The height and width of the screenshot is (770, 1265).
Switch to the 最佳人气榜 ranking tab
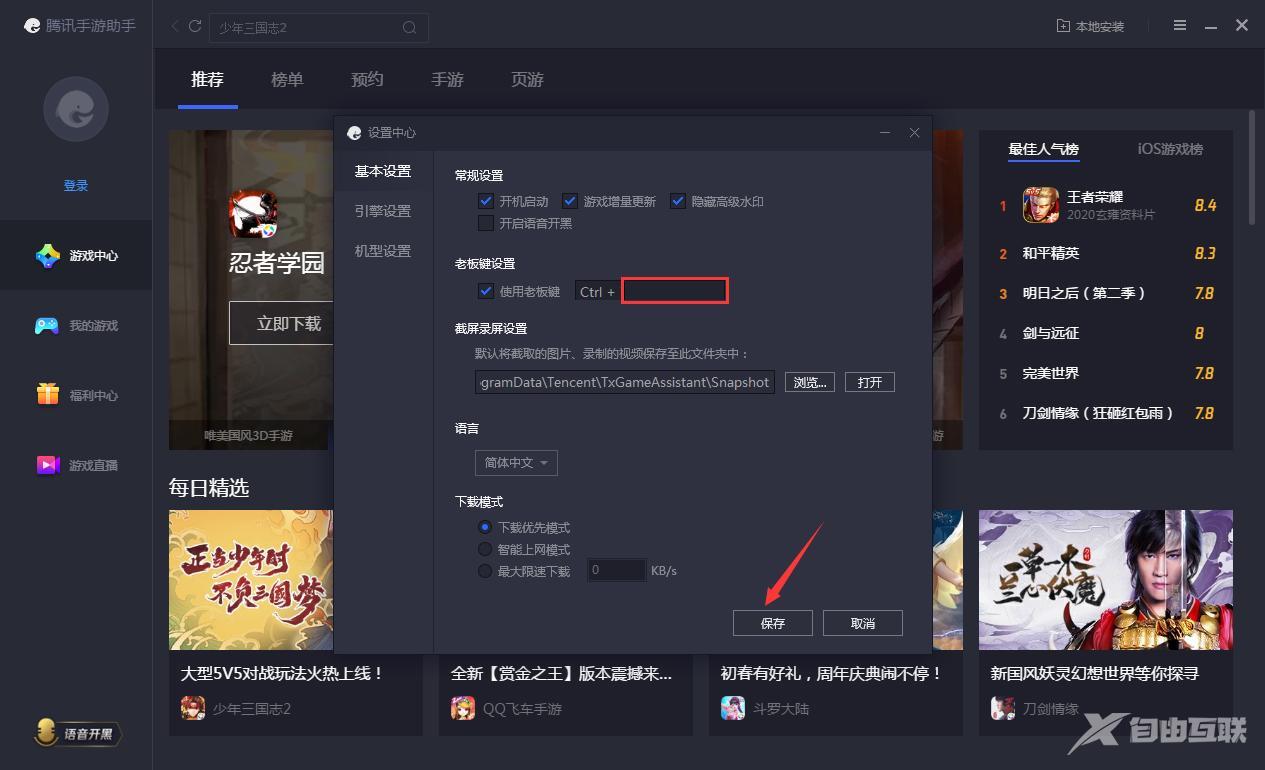pyautogui.click(x=1043, y=150)
